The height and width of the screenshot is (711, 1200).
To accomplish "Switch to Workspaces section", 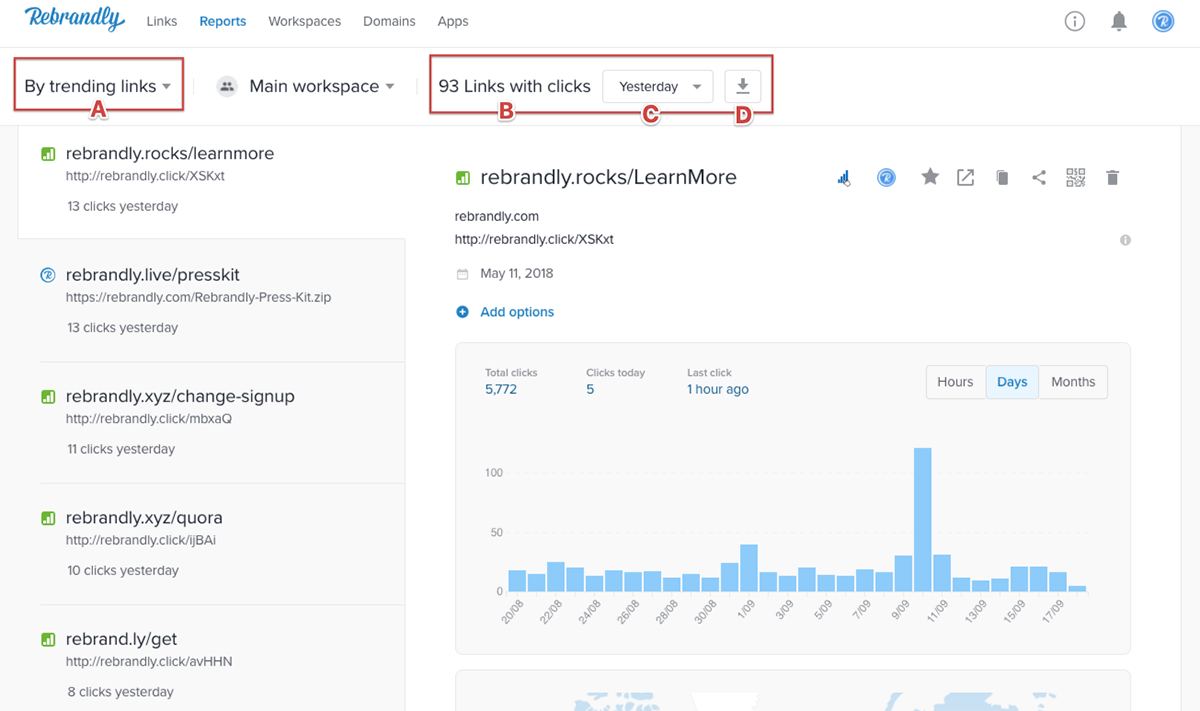I will coord(305,21).
